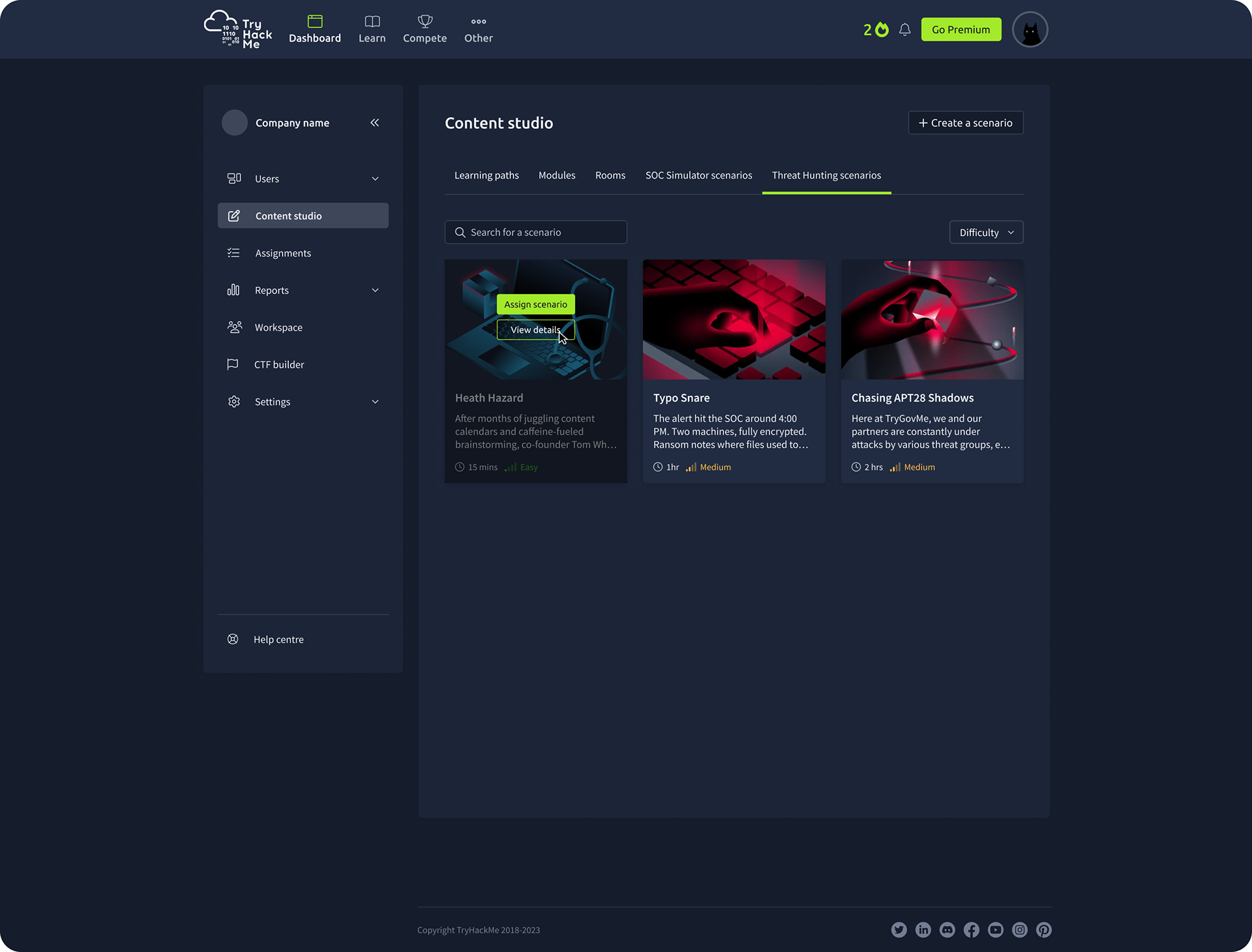
Task: Click Create a scenario button
Action: (966, 123)
